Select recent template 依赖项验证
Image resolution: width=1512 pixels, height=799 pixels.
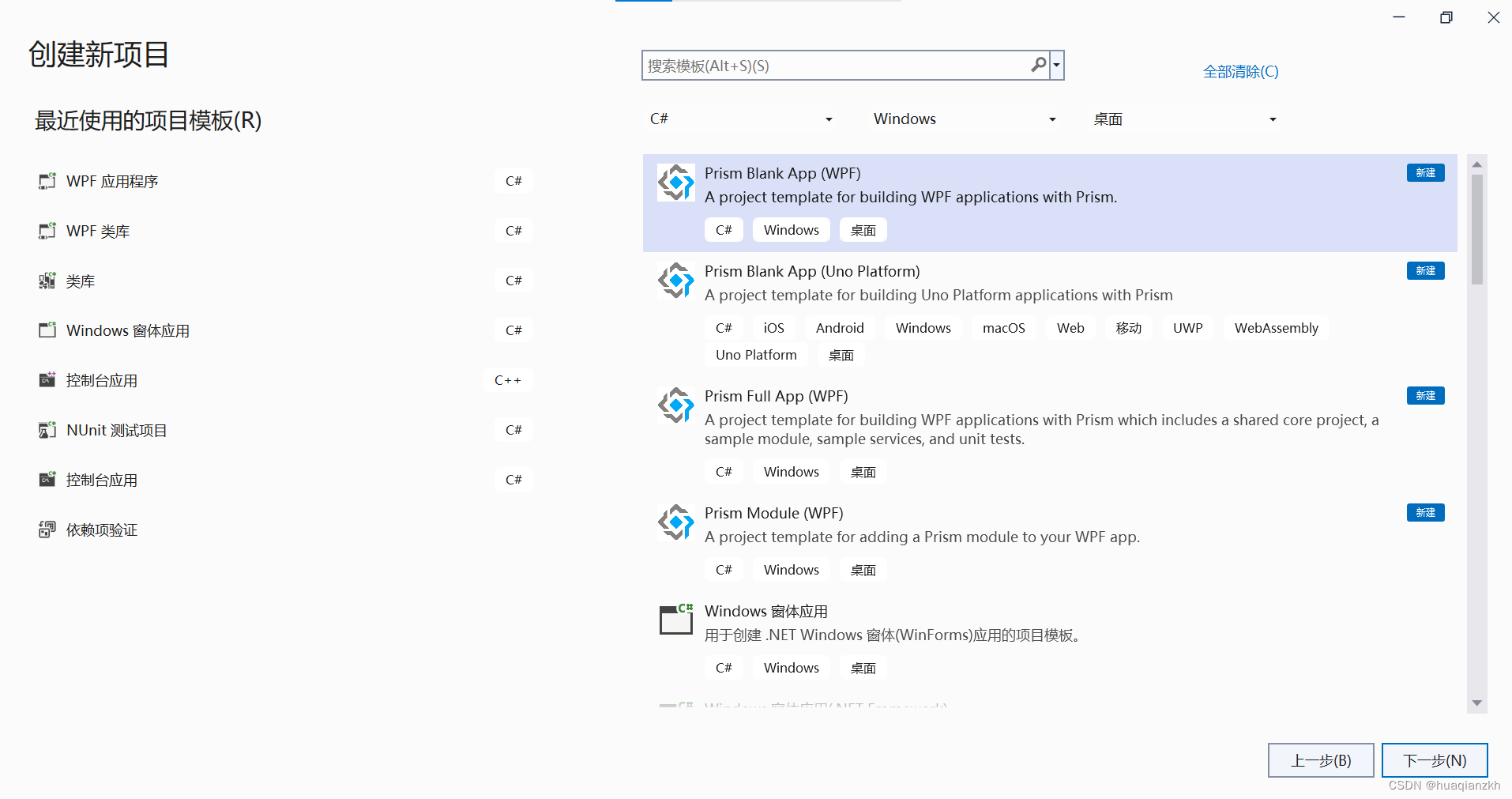284,530
